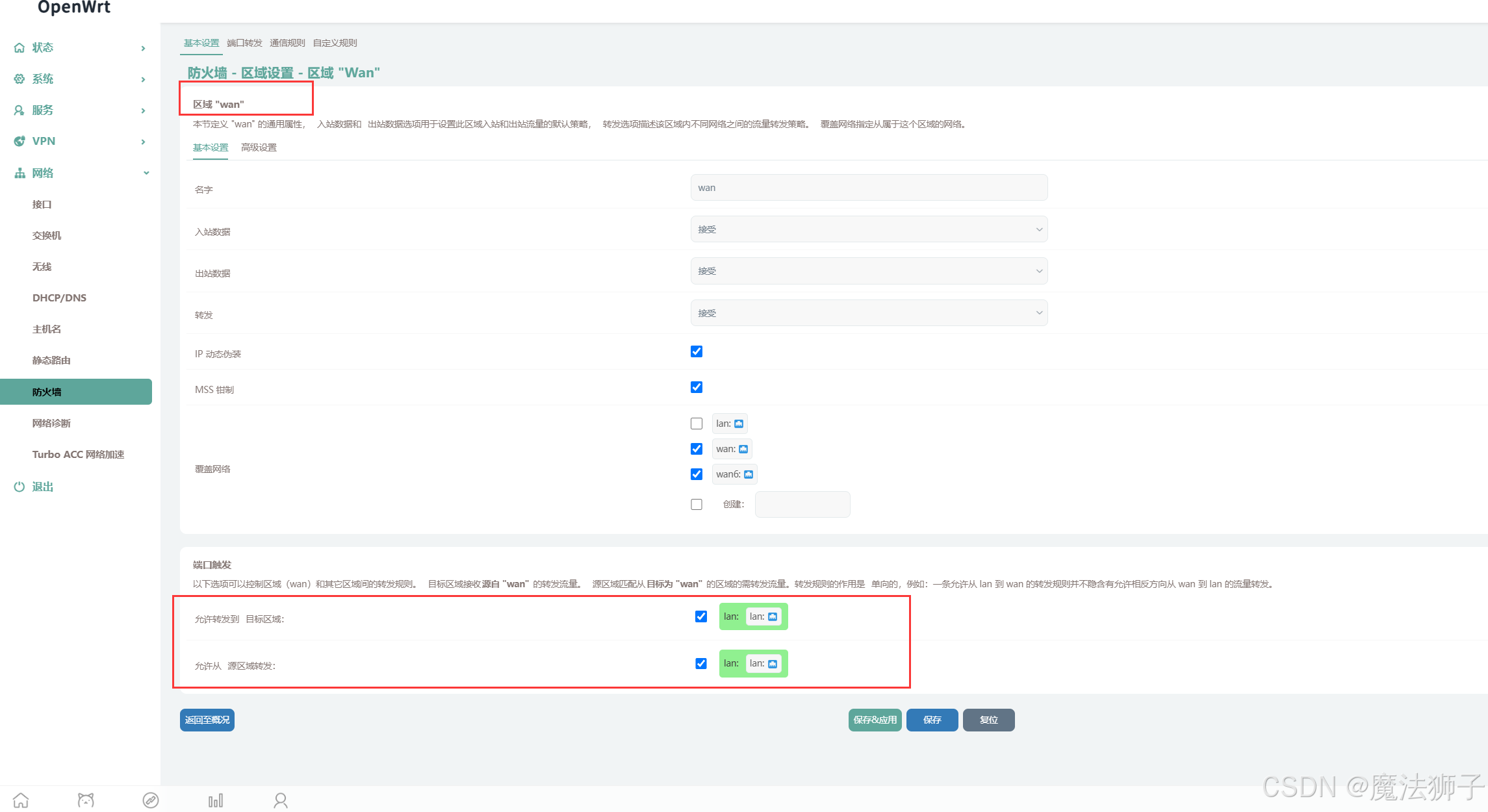Open the 高级设置 tab
The width and height of the screenshot is (1488, 812).
click(x=259, y=147)
